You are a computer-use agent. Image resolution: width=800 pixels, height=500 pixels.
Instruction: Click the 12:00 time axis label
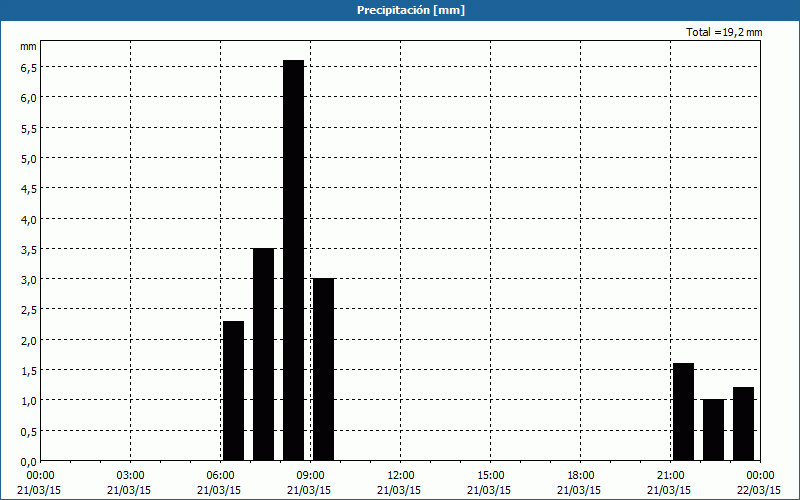[401, 476]
